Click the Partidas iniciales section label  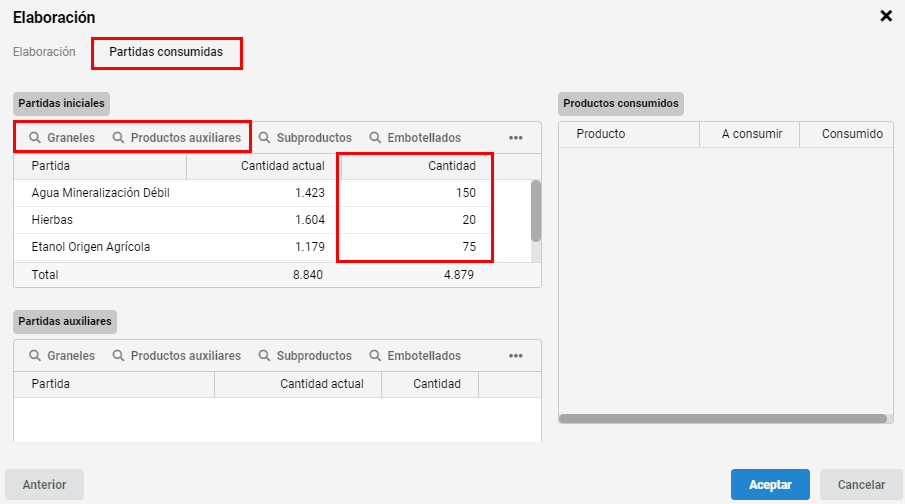(x=61, y=104)
